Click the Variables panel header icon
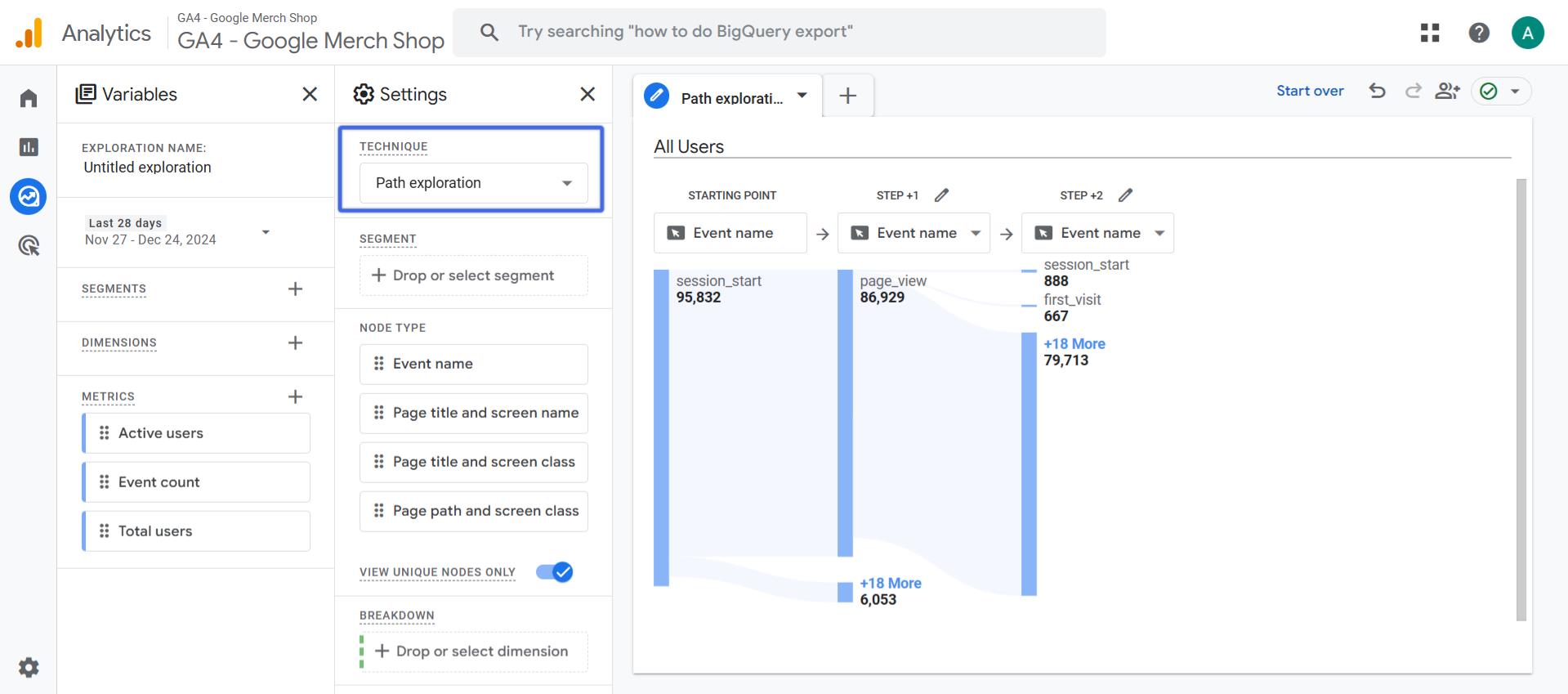Image resolution: width=1568 pixels, height=694 pixels. pyautogui.click(x=85, y=94)
